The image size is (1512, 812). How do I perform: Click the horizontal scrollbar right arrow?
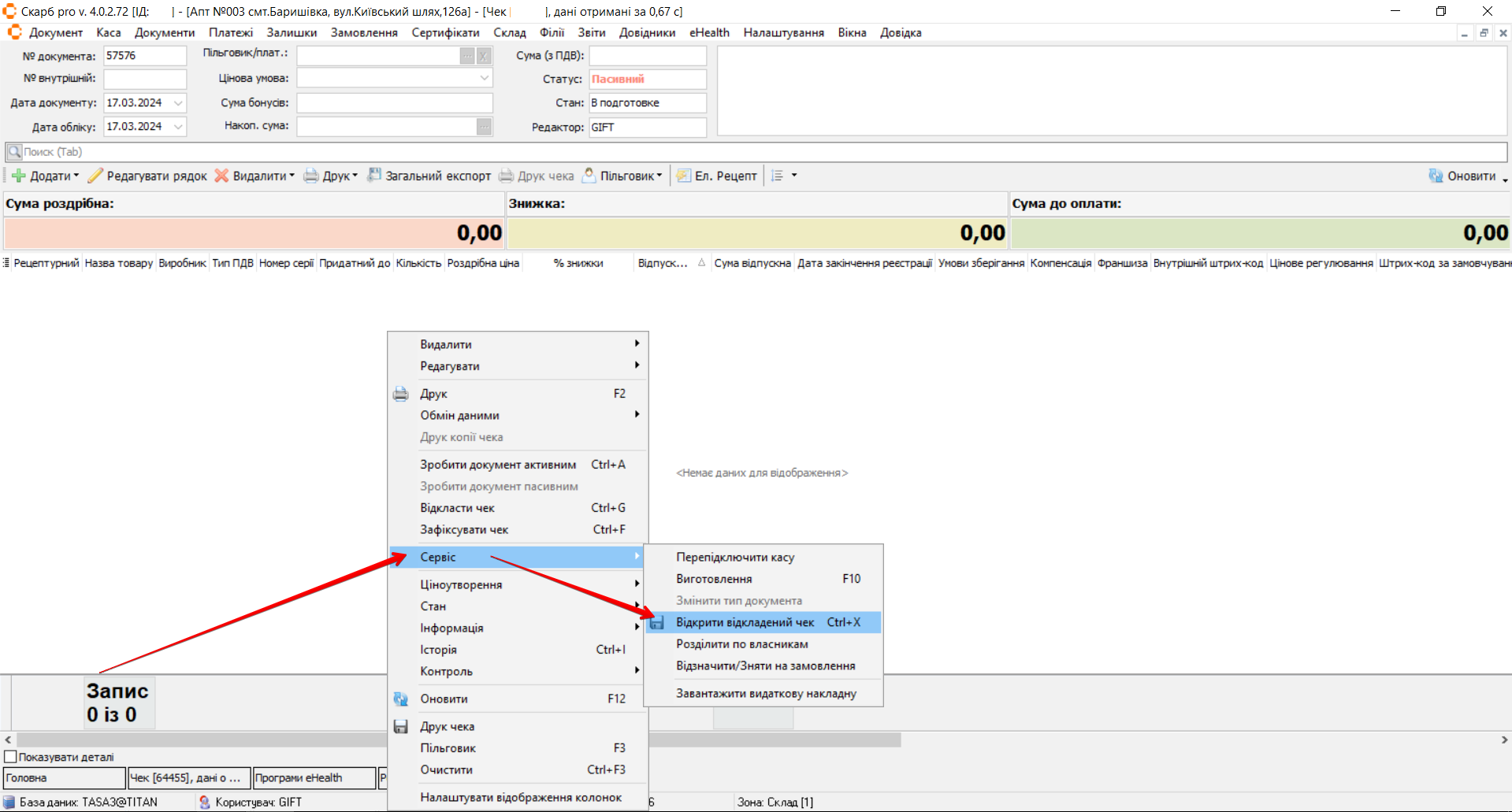click(x=1504, y=740)
